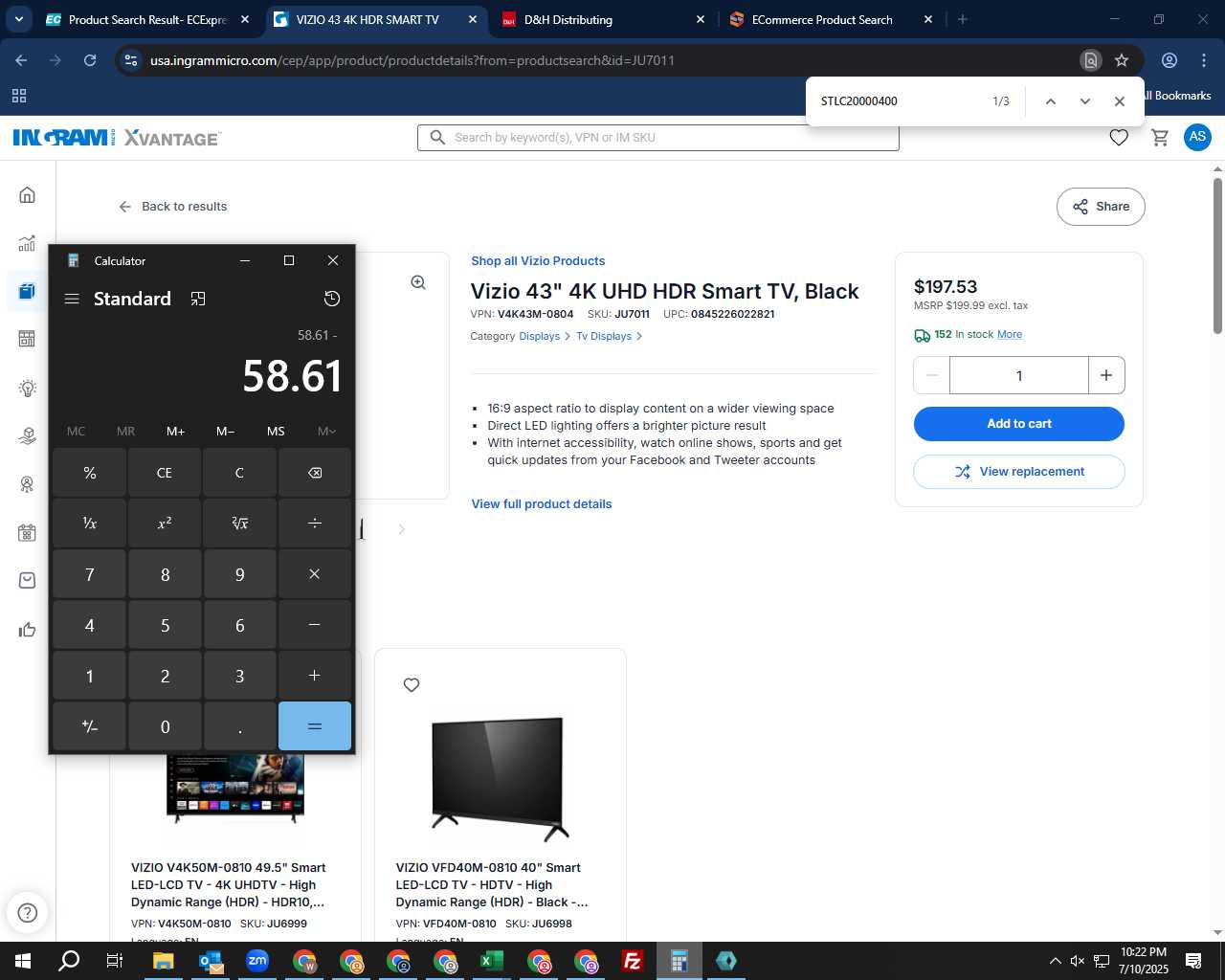Open VIZIO V4K50M-0810 49.5" product title

click(x=228, y=885)
